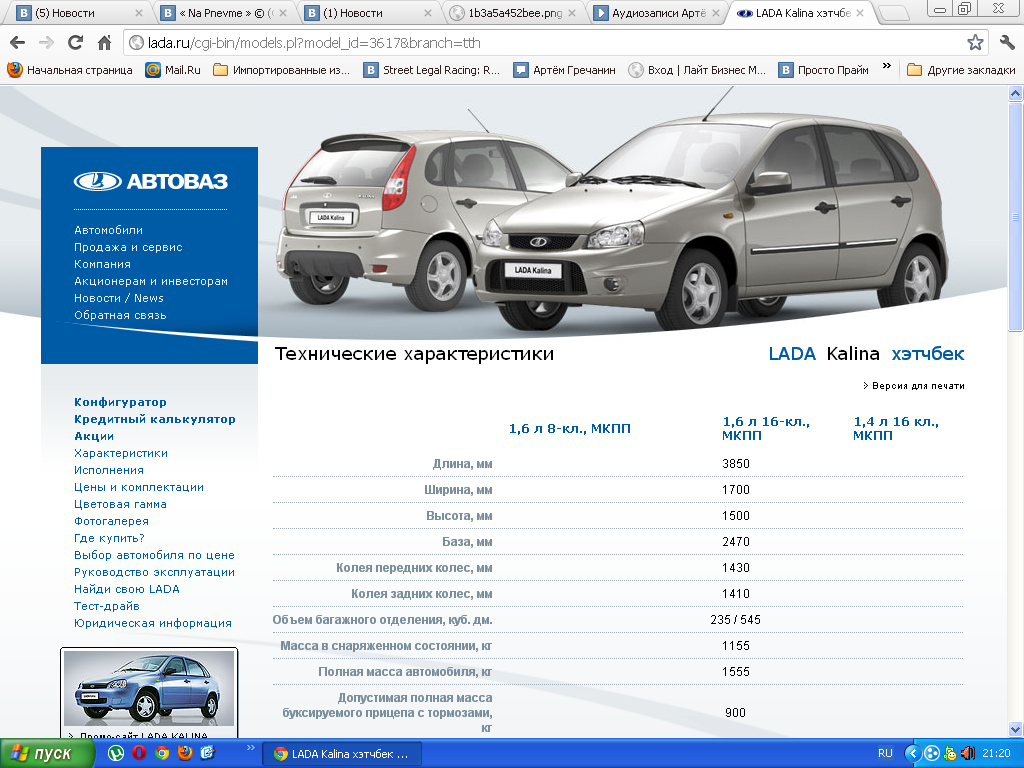Open the Mail.Ru bookmark
The image size is (1024, 768).
pyautogui.click(x=173, y=70)
